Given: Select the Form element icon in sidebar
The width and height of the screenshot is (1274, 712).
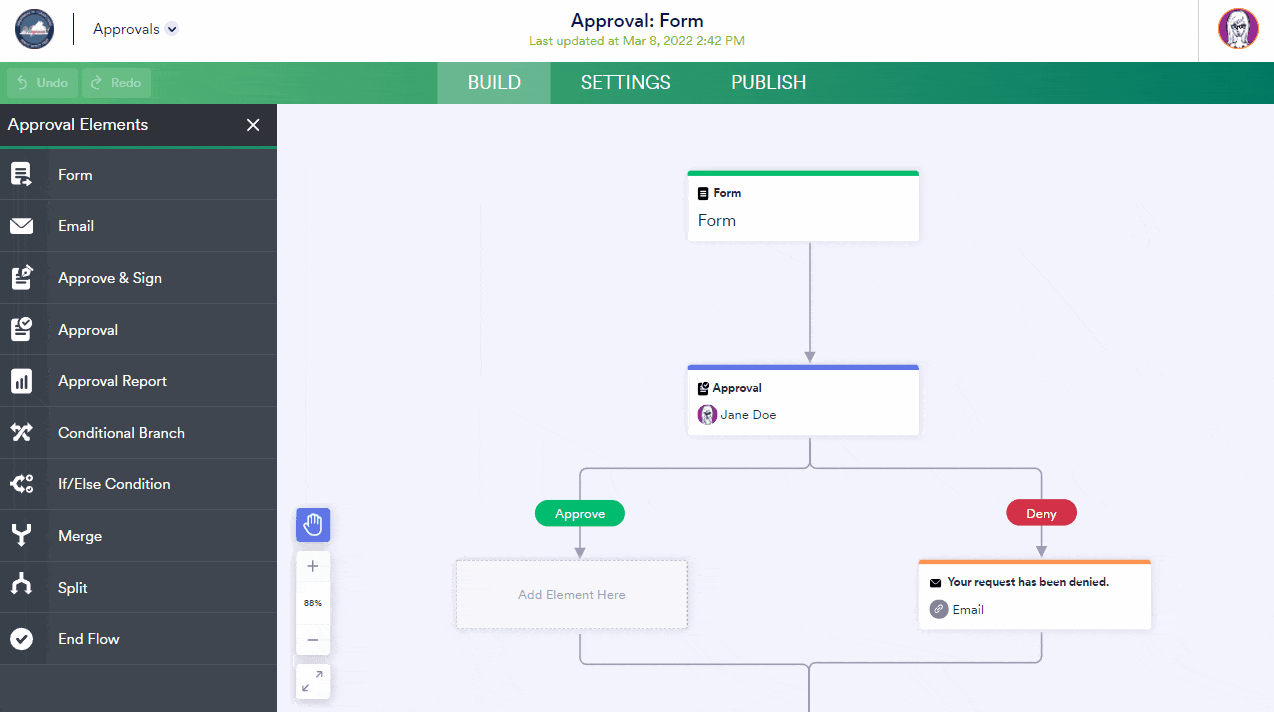Looking at the screenshot, I should click(x=21, y=175).
